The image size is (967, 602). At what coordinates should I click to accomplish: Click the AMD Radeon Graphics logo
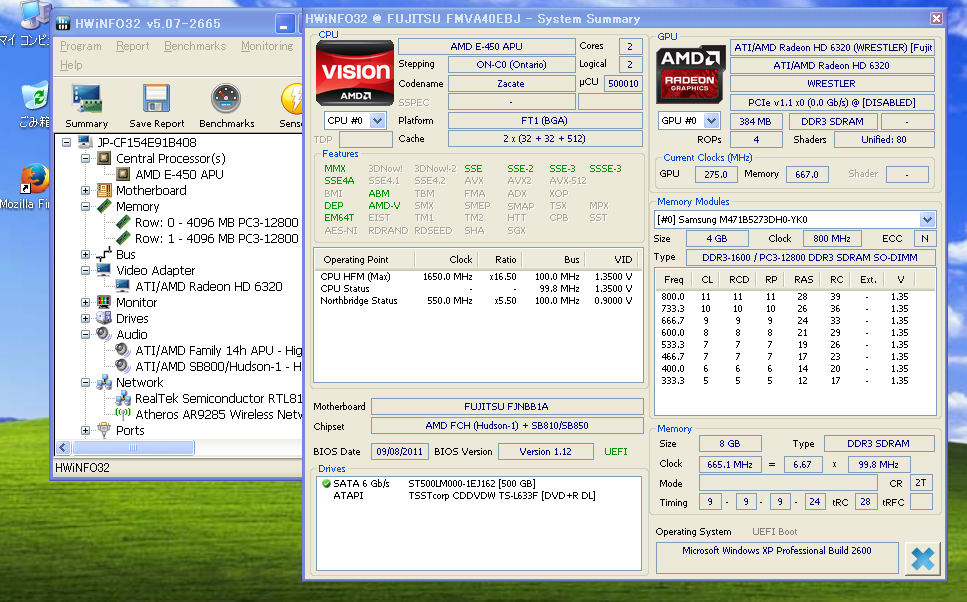[689, 74]
